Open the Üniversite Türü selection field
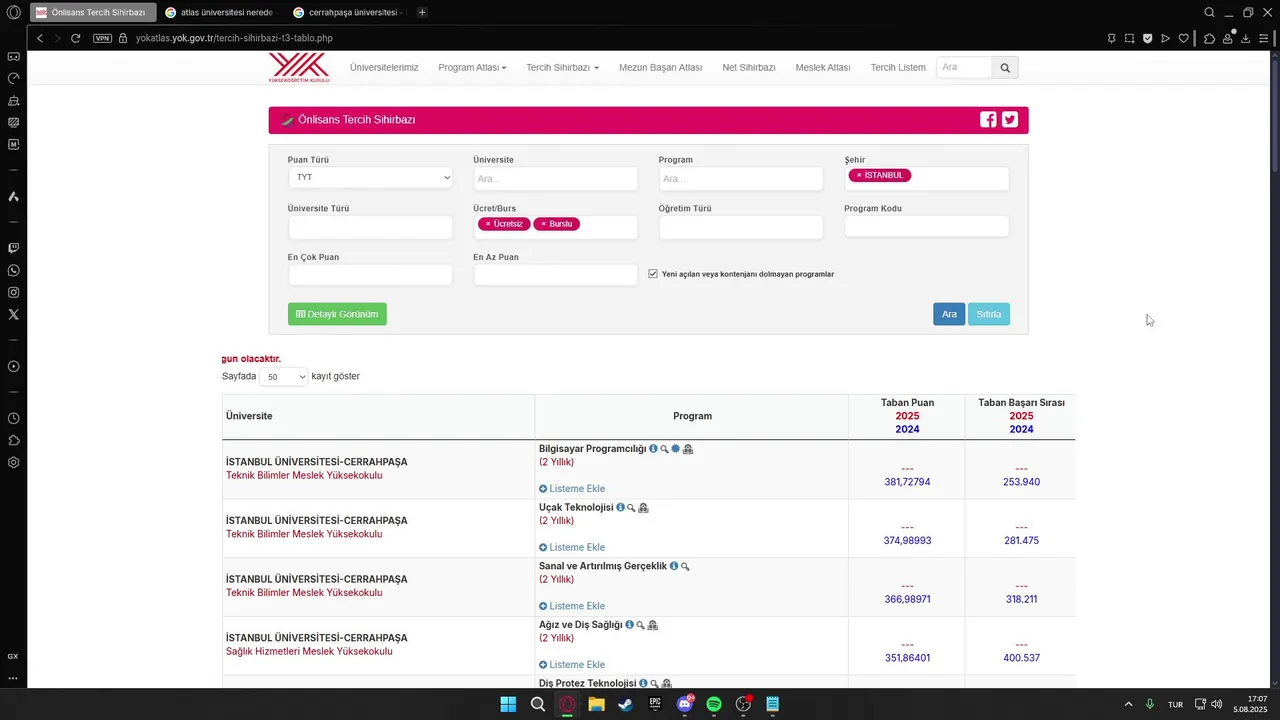 (x=371, y=227)
